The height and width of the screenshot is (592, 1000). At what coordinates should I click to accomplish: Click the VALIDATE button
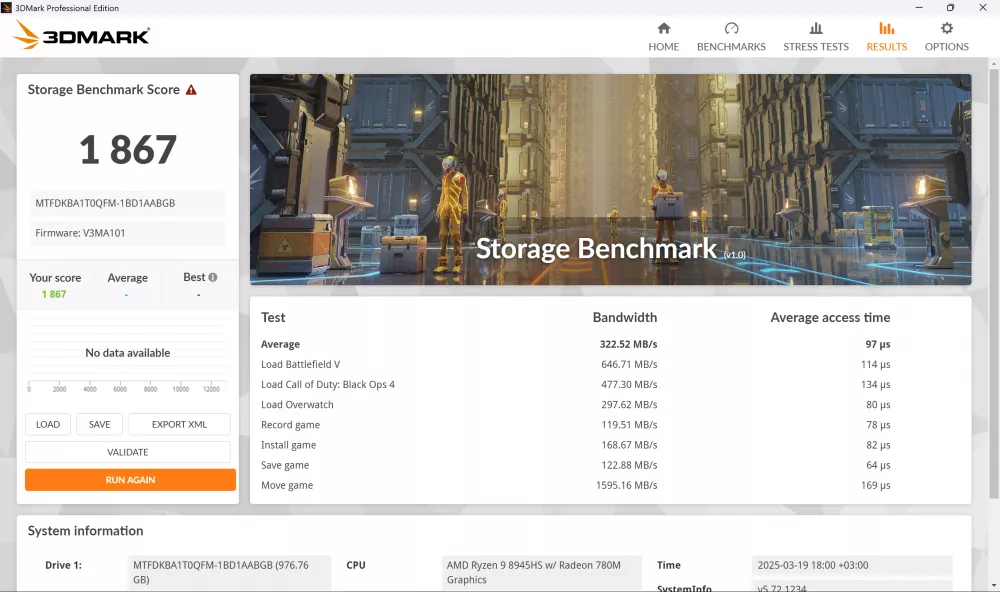coord(128,452)
